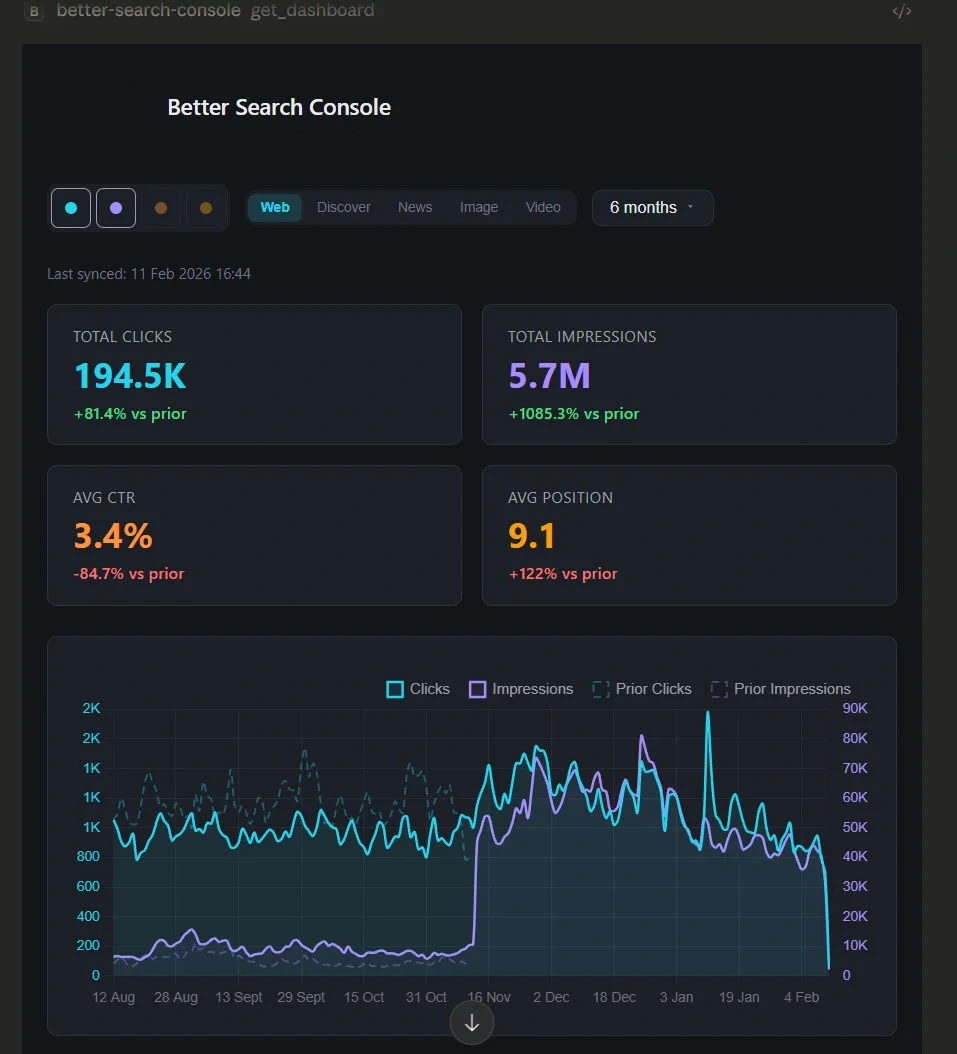Viewport: 957px width, 1054px height.
Task: Click the 19 Jan x-axis label
Action: [x=739, y=997]
